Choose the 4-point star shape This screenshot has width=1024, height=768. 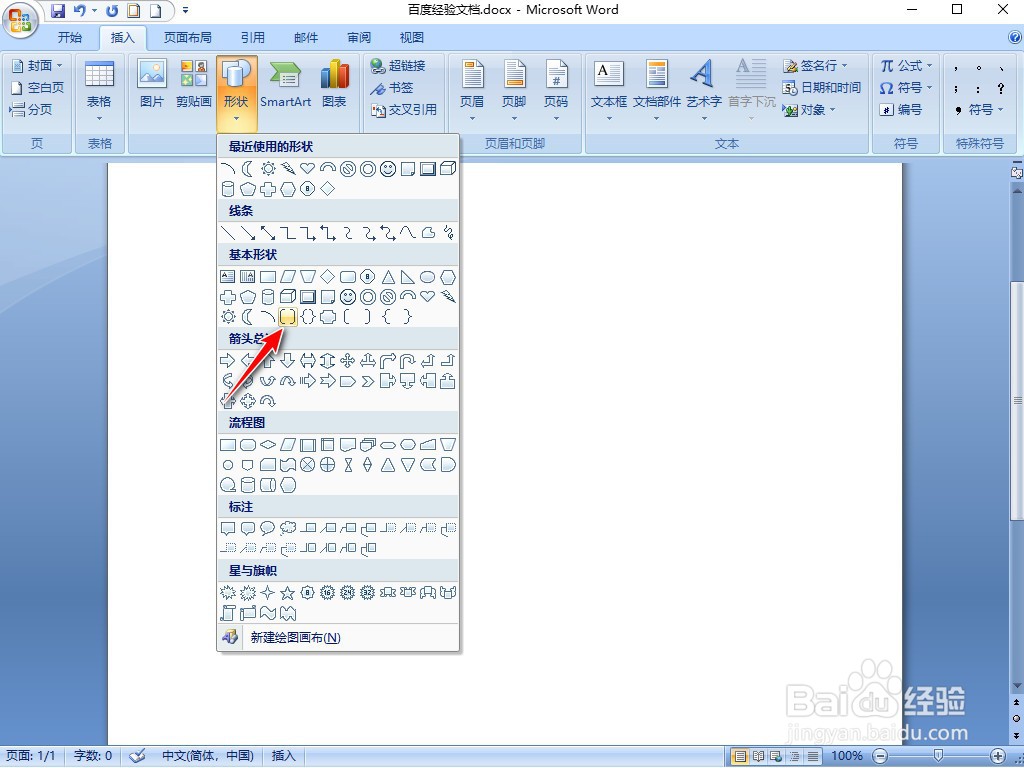[268, 593]
